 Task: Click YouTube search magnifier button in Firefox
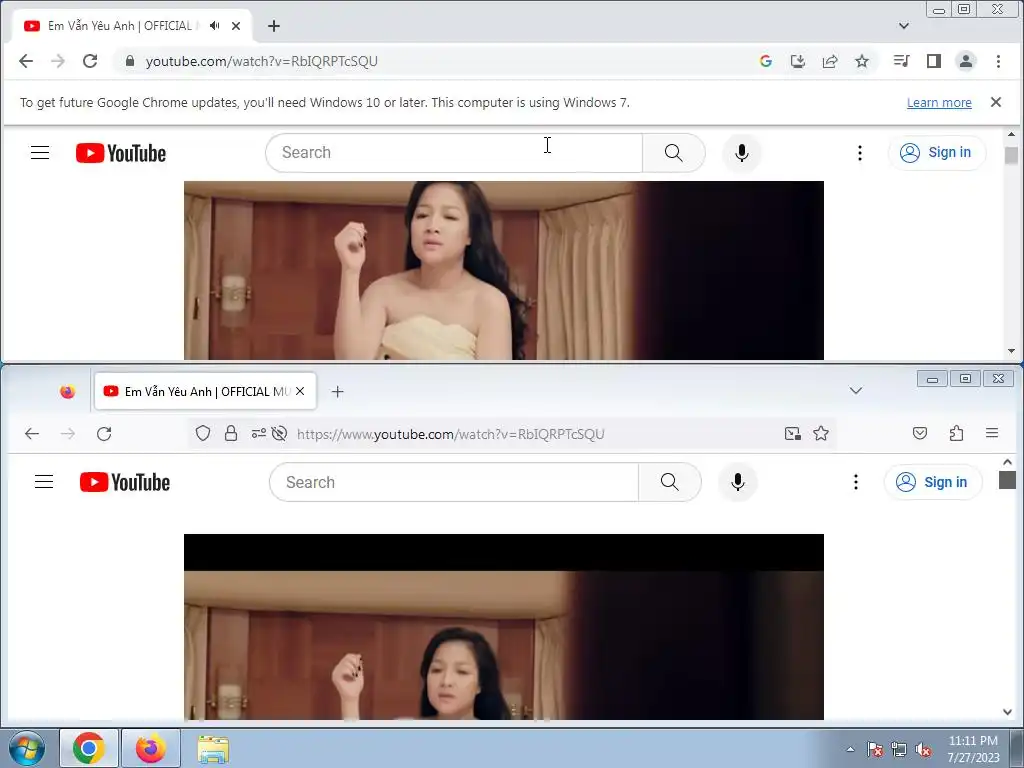point(669,482)
